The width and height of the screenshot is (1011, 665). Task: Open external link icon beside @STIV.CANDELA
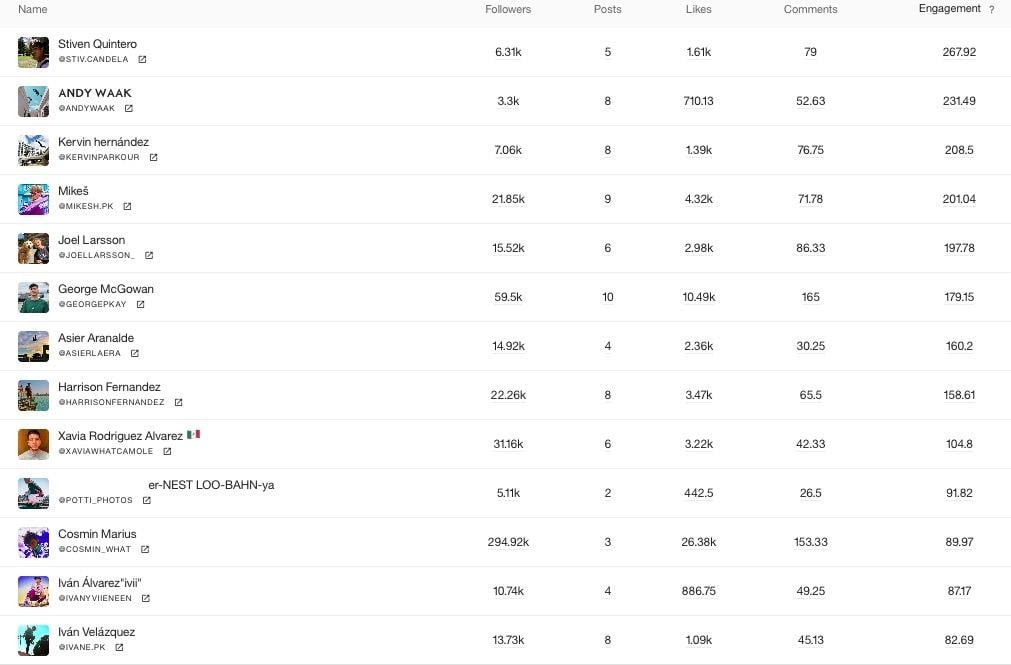point(142,60)
